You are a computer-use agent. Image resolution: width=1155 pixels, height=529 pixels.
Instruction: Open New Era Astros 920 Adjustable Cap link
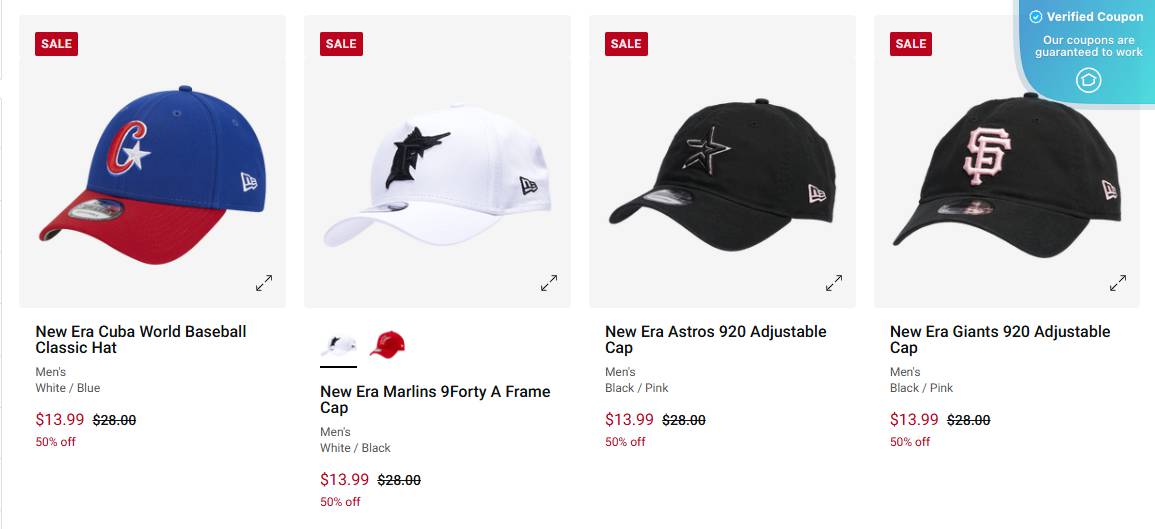click(x=716, y=339)
